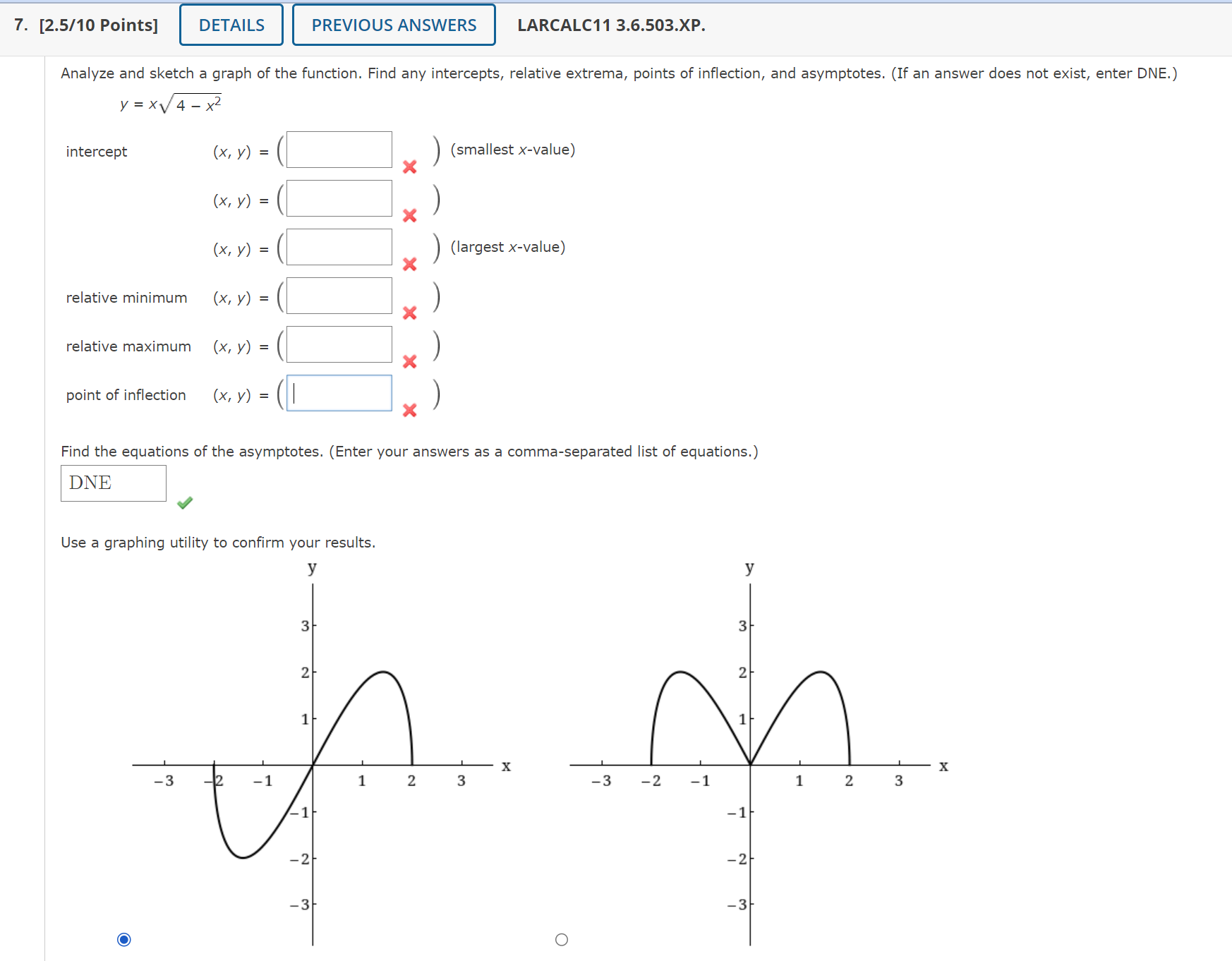Click the green checkmark beside the DNE answer

pos(185,503)
